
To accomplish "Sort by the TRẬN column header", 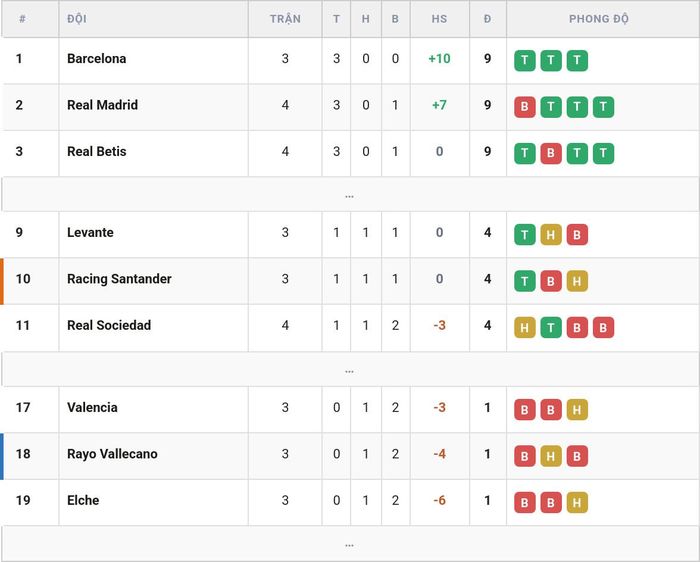I will (285, 19).
